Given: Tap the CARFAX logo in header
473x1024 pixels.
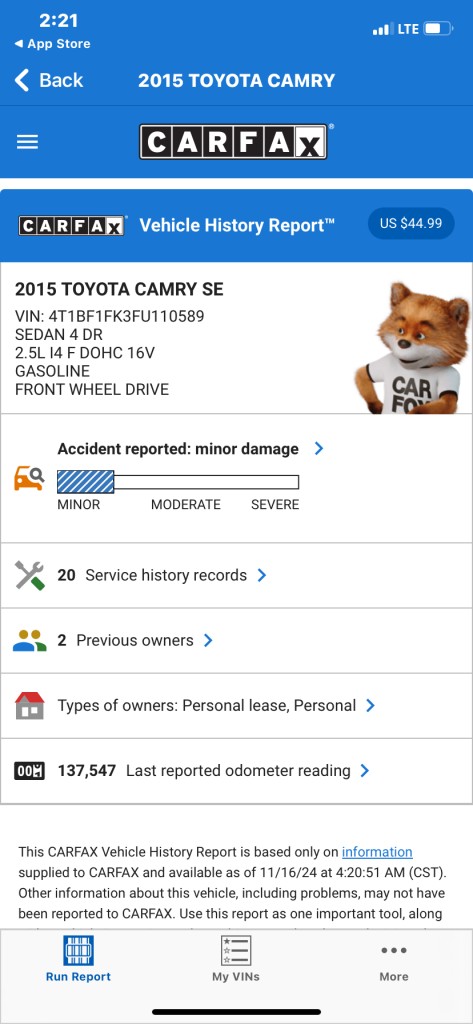Looking at the screenshot, I should click(233, 142).
